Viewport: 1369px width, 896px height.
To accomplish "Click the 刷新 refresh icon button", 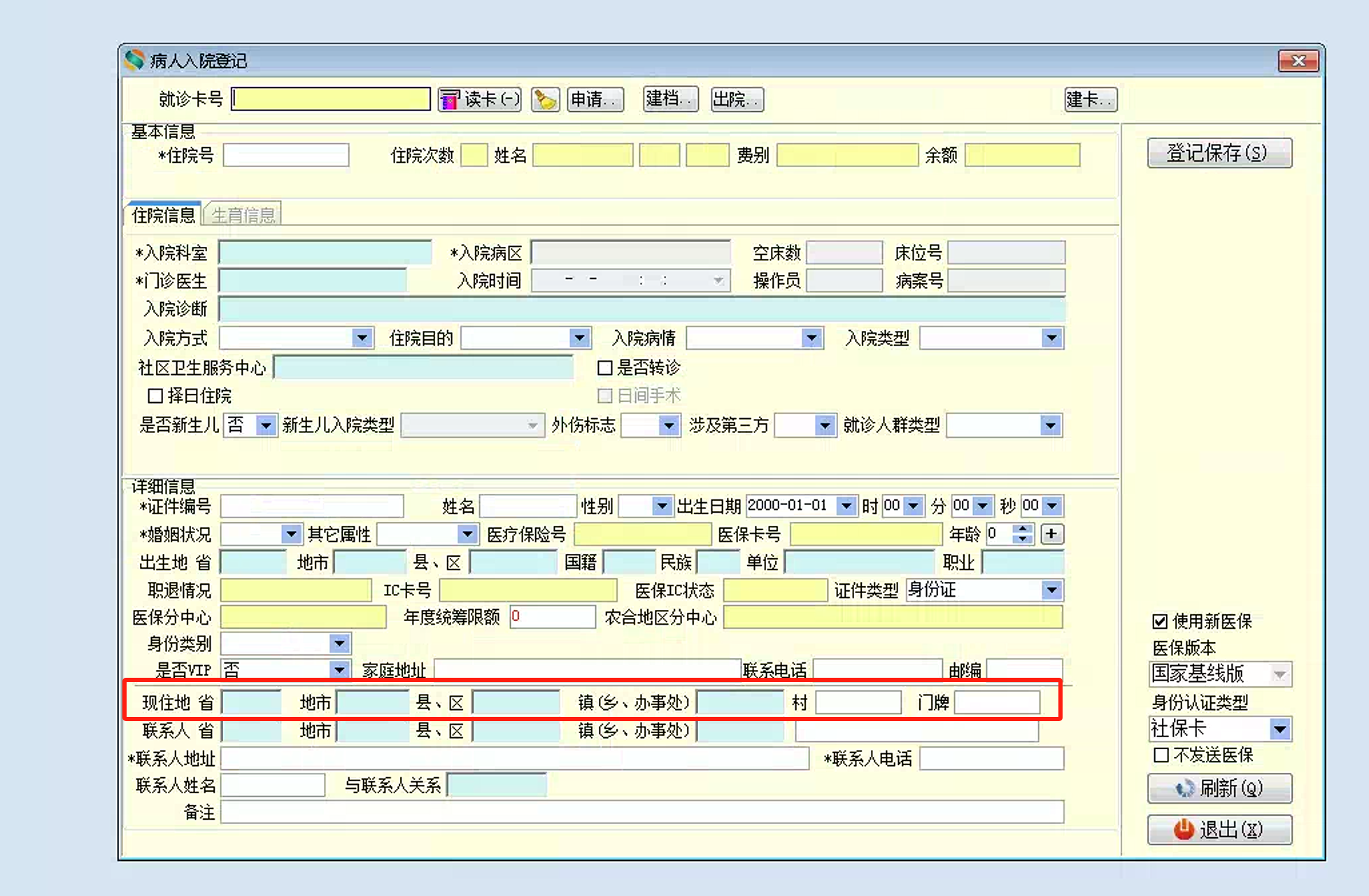I will point(1219,788).
